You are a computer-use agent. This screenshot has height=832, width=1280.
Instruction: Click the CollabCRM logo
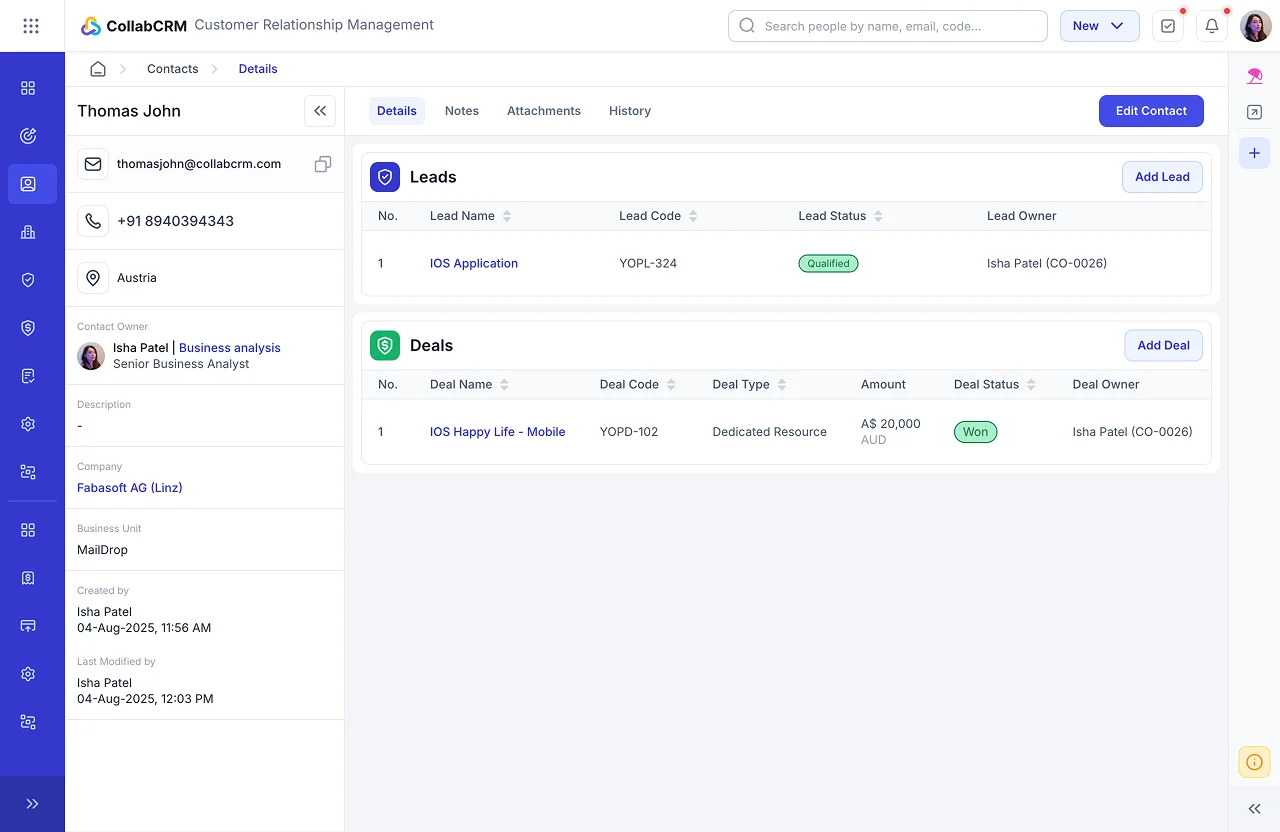pos(134,26)
